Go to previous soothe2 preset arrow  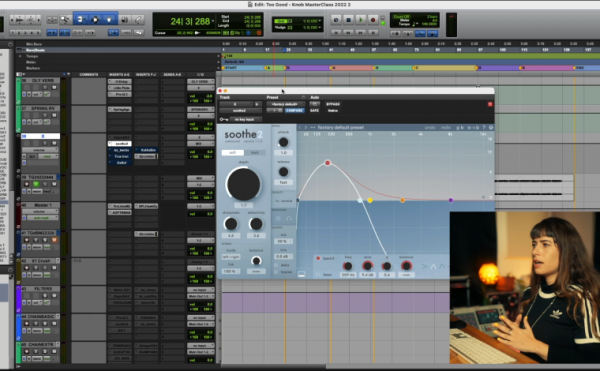300,127
